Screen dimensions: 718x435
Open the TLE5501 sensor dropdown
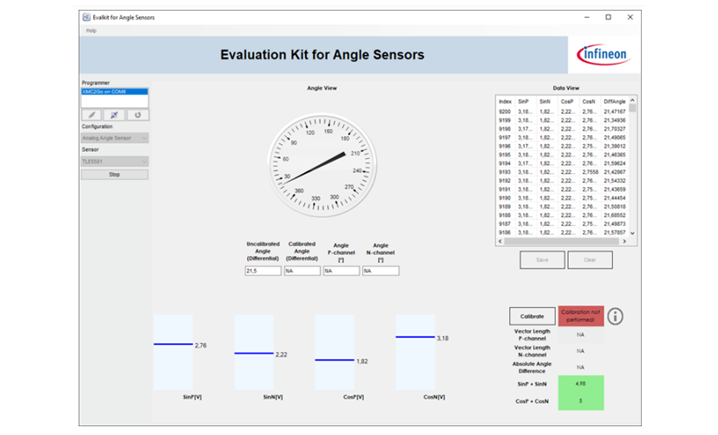point(114,160)
